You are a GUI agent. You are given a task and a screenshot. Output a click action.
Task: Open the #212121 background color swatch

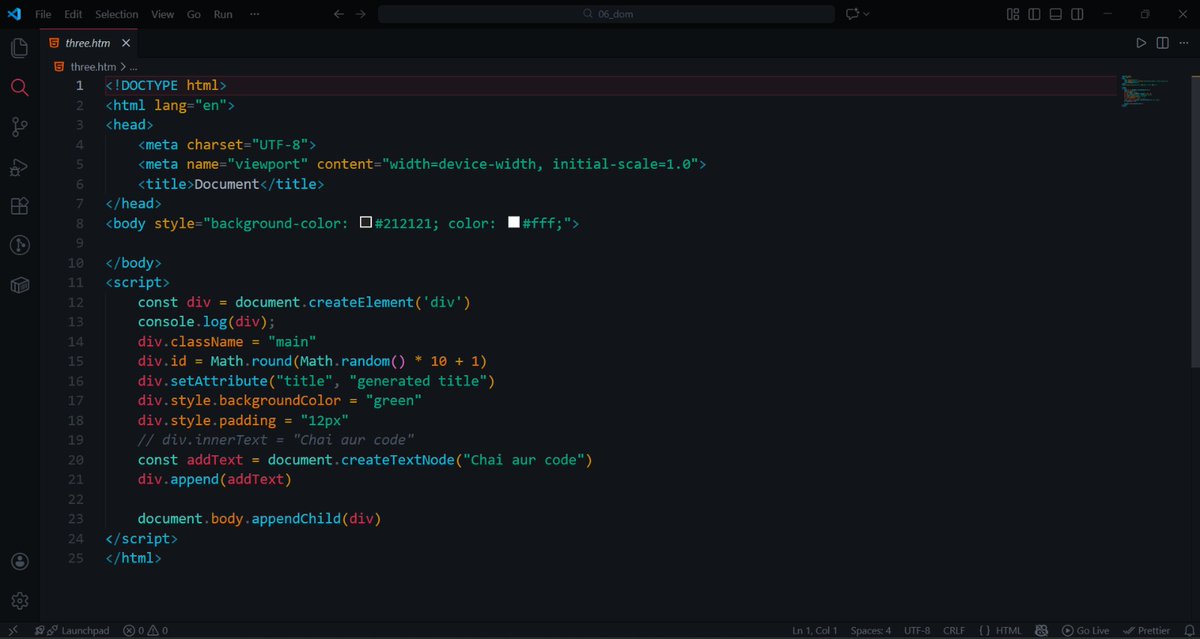click(366, 223)
